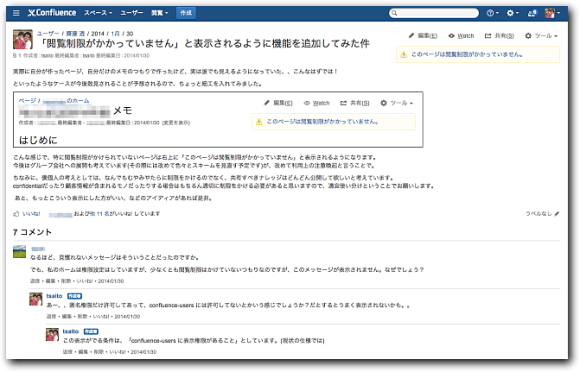
Task: Click the はじめに heading in the embedded image
Action: [x=38, y=140]
